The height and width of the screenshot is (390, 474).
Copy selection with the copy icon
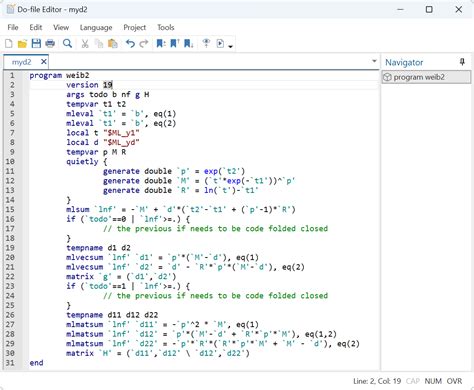99,43
